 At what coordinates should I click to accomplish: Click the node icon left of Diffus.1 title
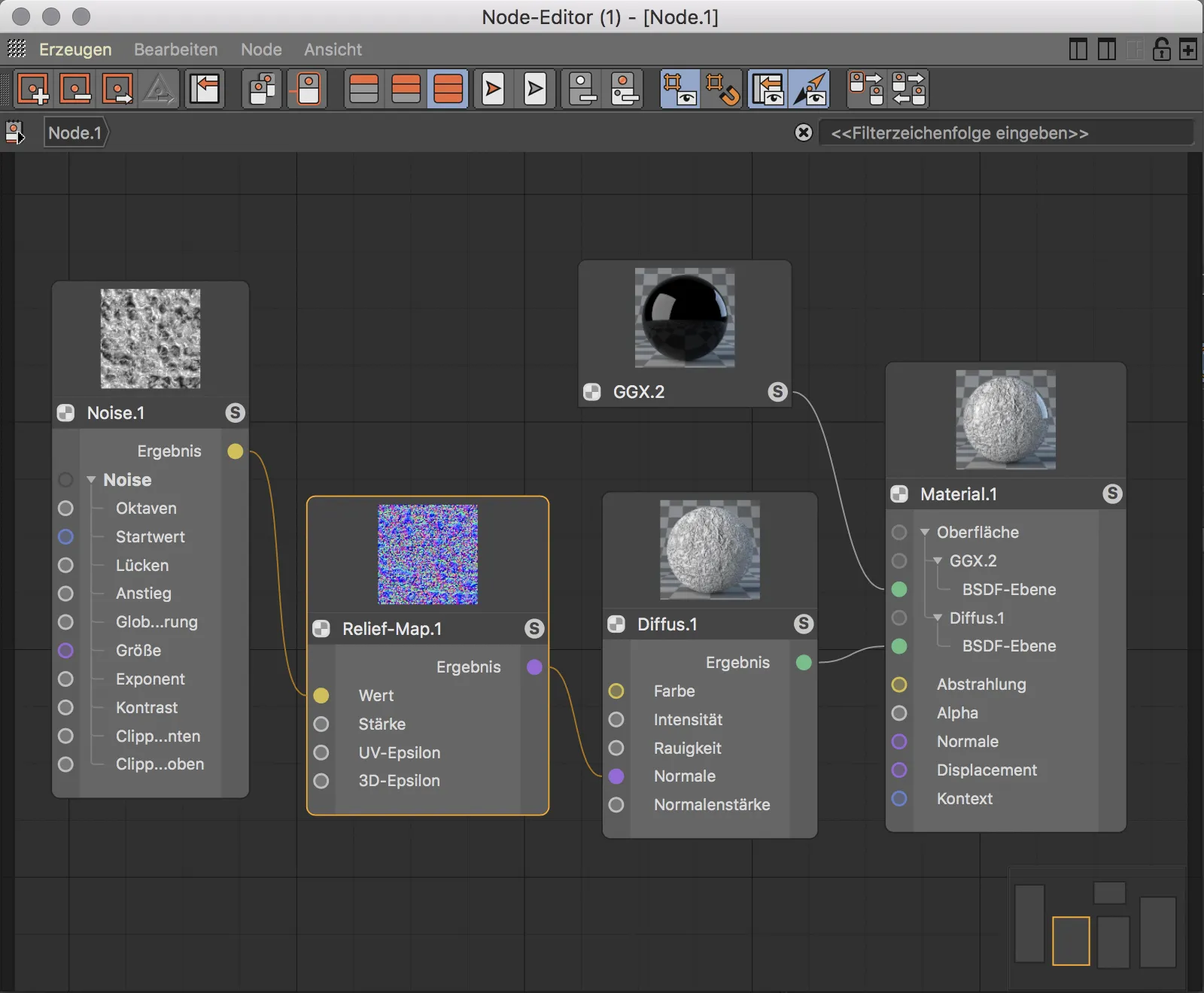tap(616, 624)
